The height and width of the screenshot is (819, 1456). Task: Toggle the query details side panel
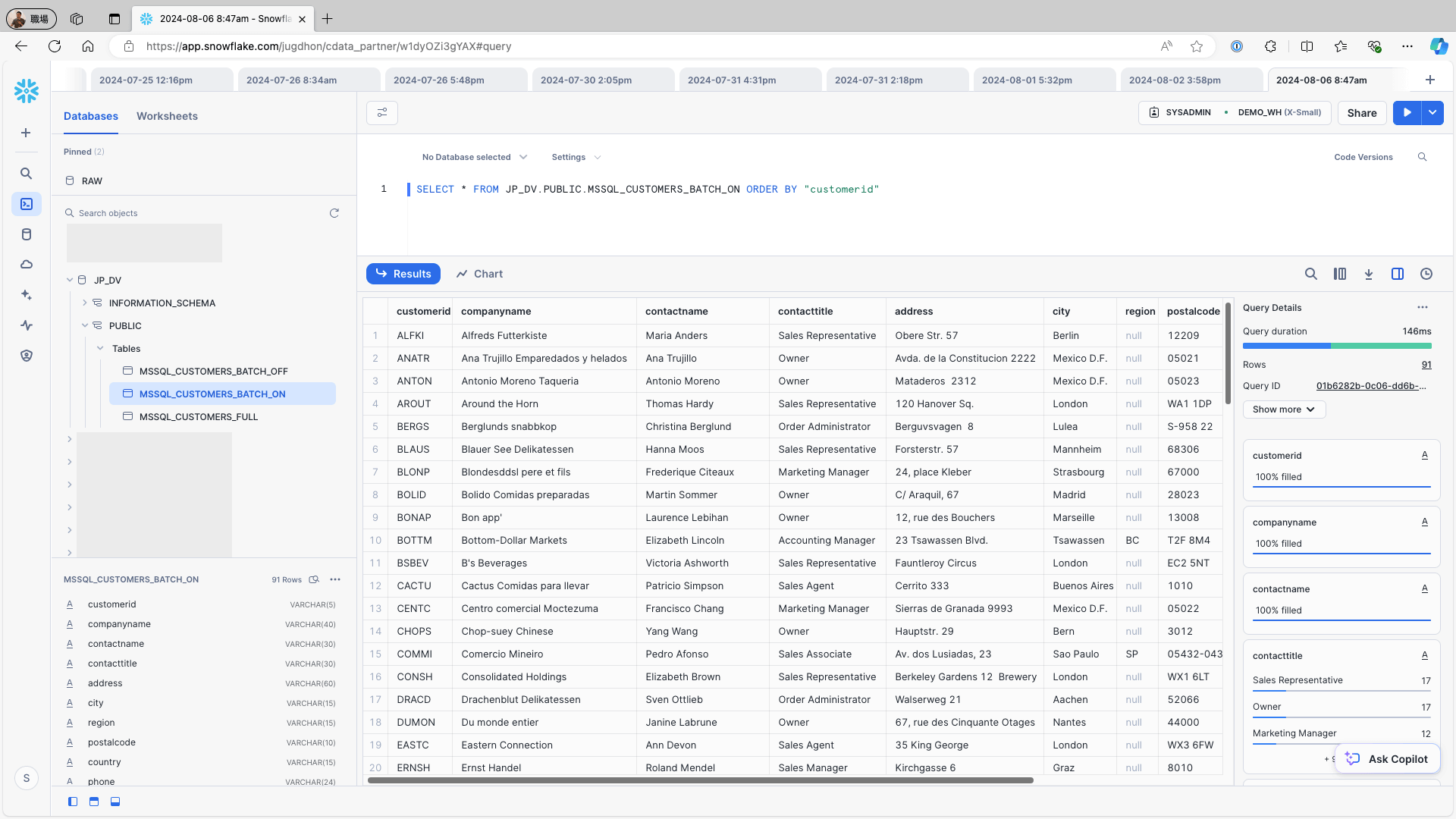click(1398, 274)
